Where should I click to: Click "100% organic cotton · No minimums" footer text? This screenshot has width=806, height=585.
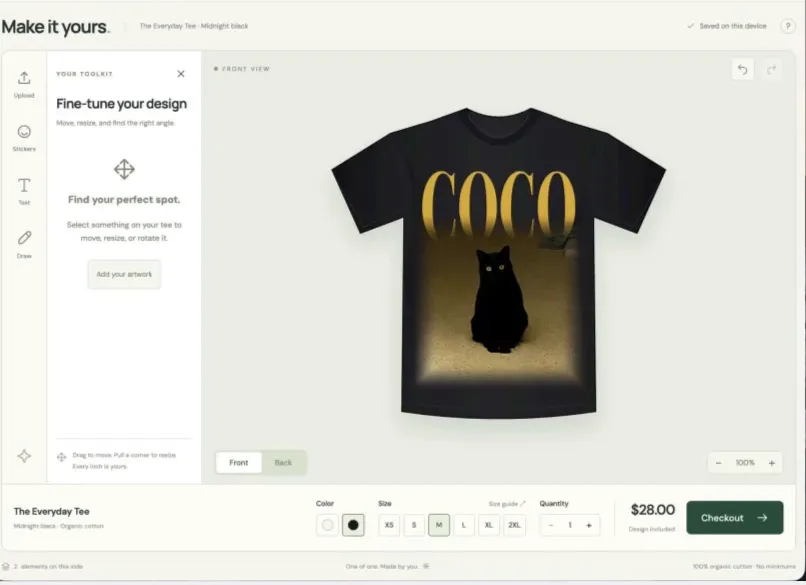point(744,566)
